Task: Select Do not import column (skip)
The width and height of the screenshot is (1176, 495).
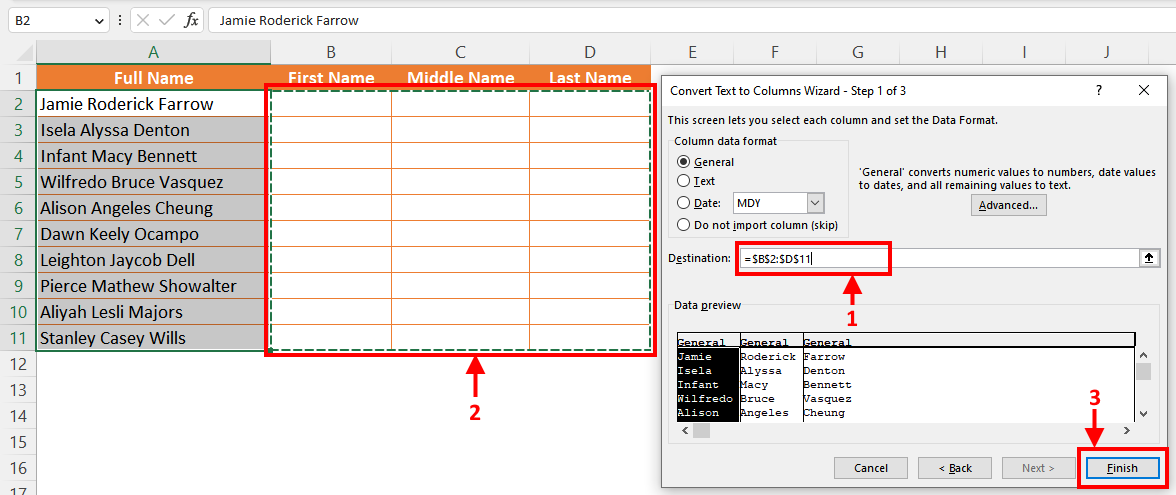Action: [758, 224]
